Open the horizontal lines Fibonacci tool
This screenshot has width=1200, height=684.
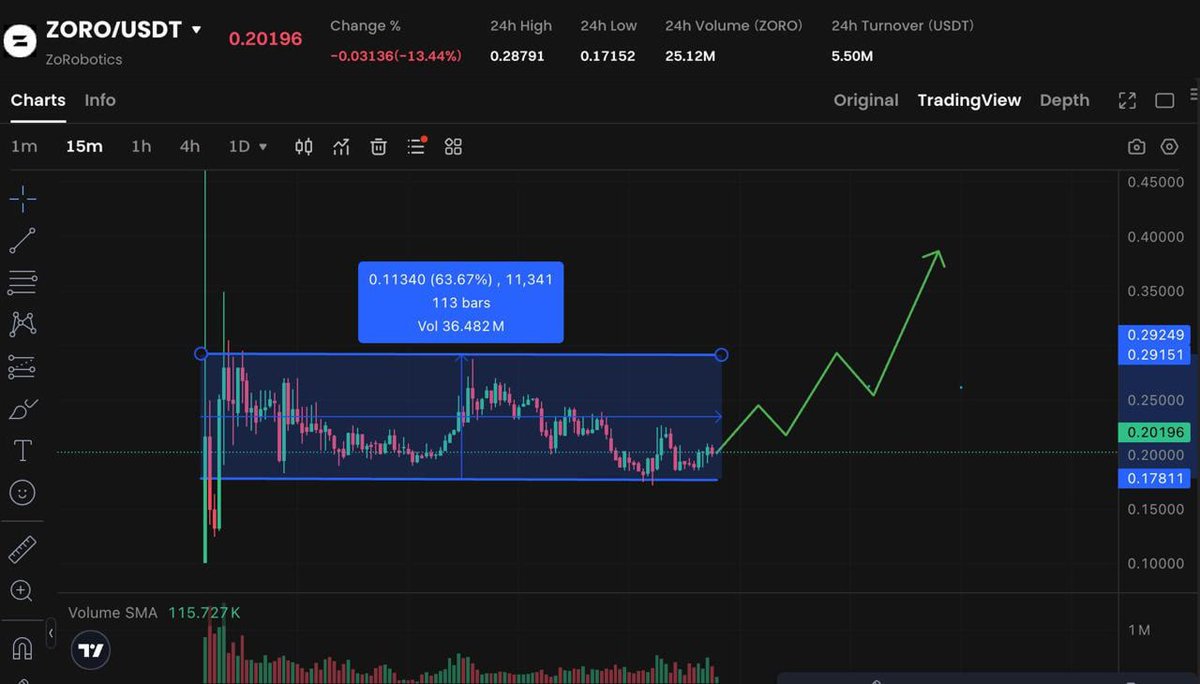point(22,283)
